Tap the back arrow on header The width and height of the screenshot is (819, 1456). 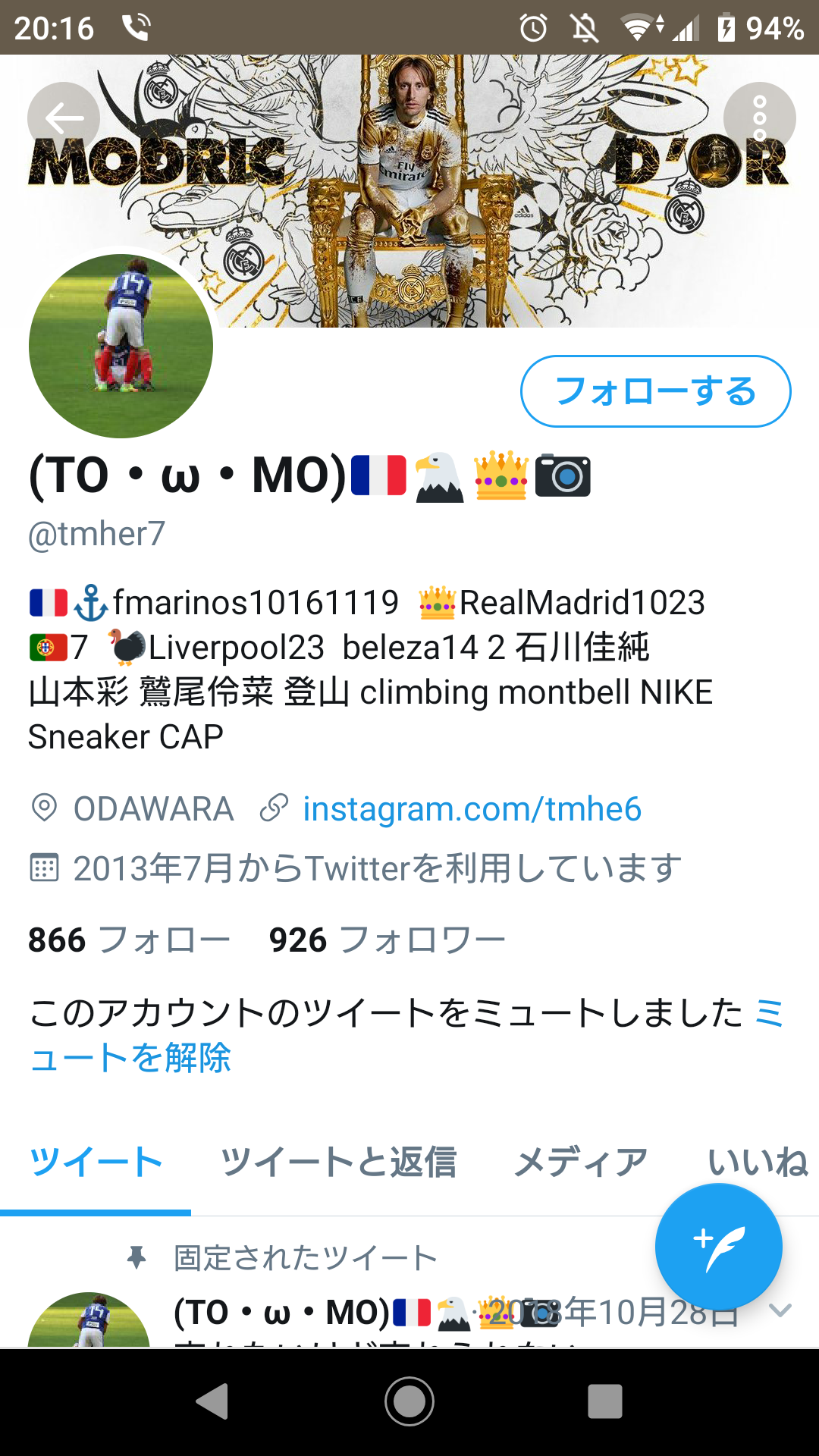[x=64, y=118]
